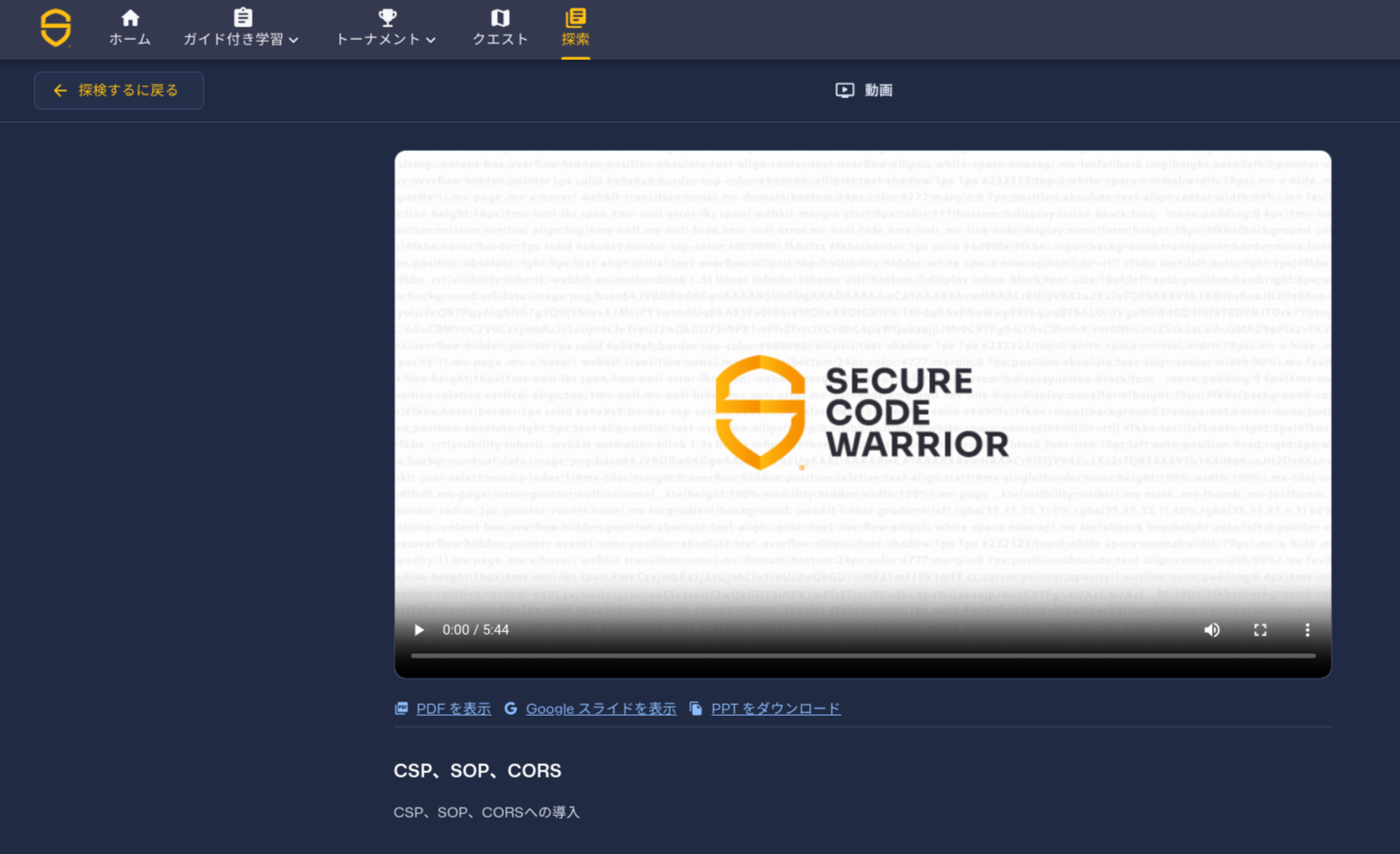
Task: Play the video
Action: coord(419,629)
